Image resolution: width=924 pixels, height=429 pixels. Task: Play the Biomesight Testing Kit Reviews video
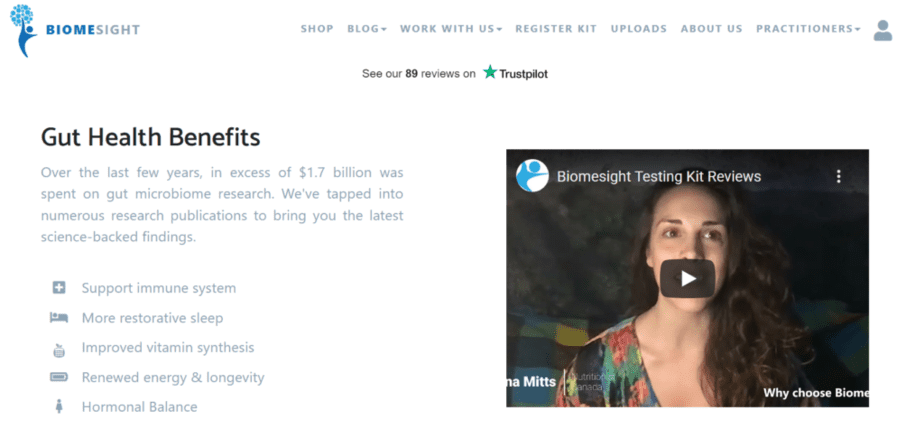687,278
